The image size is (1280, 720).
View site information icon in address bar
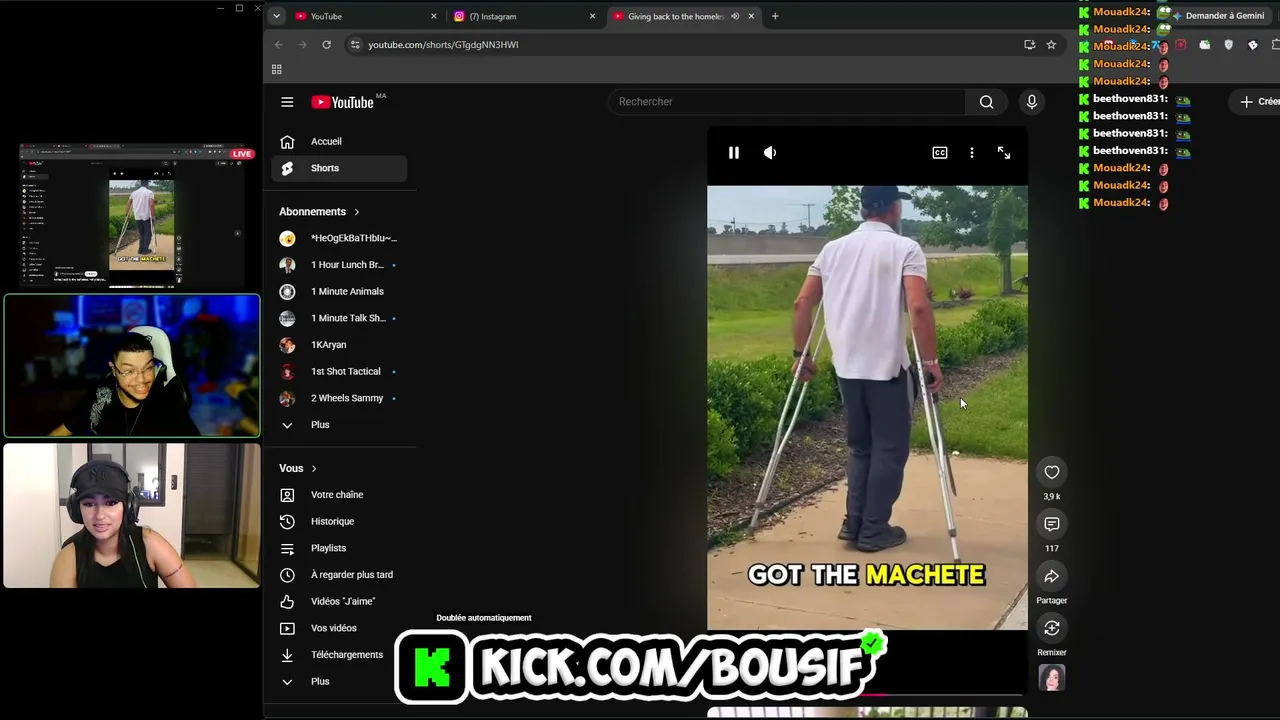click(x=355, y=45)
